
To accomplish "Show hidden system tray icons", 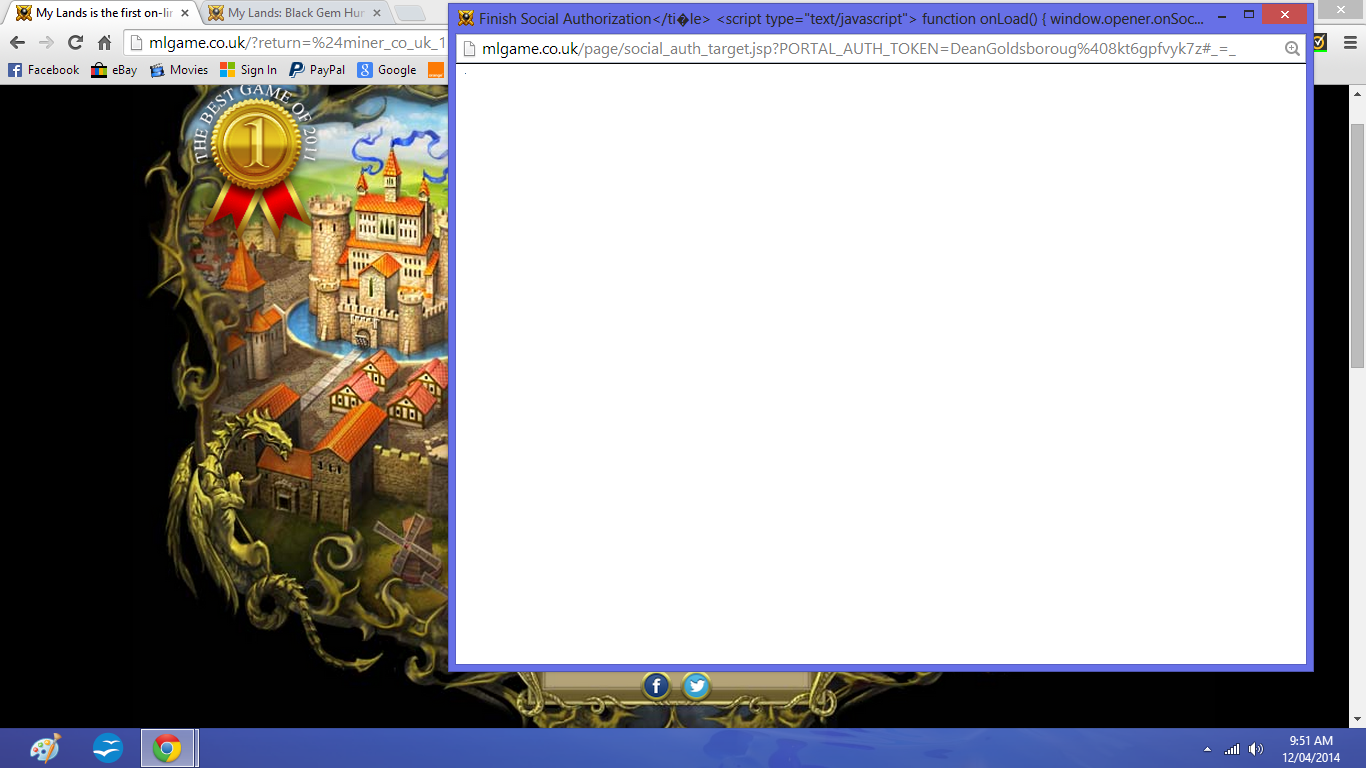I will click(x=1207, y=749).
